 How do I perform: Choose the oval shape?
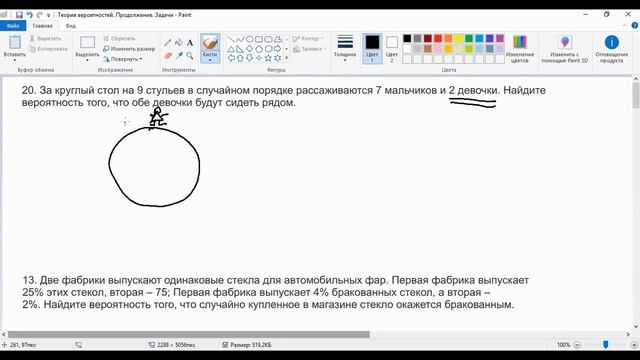(x=249, y=39)
